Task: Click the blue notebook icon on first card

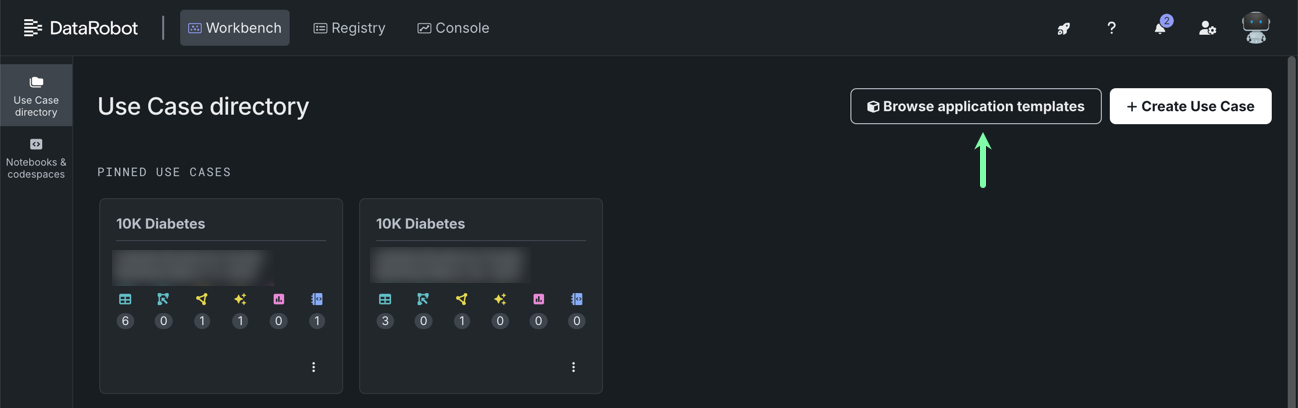Action: (x=317, y=299)
